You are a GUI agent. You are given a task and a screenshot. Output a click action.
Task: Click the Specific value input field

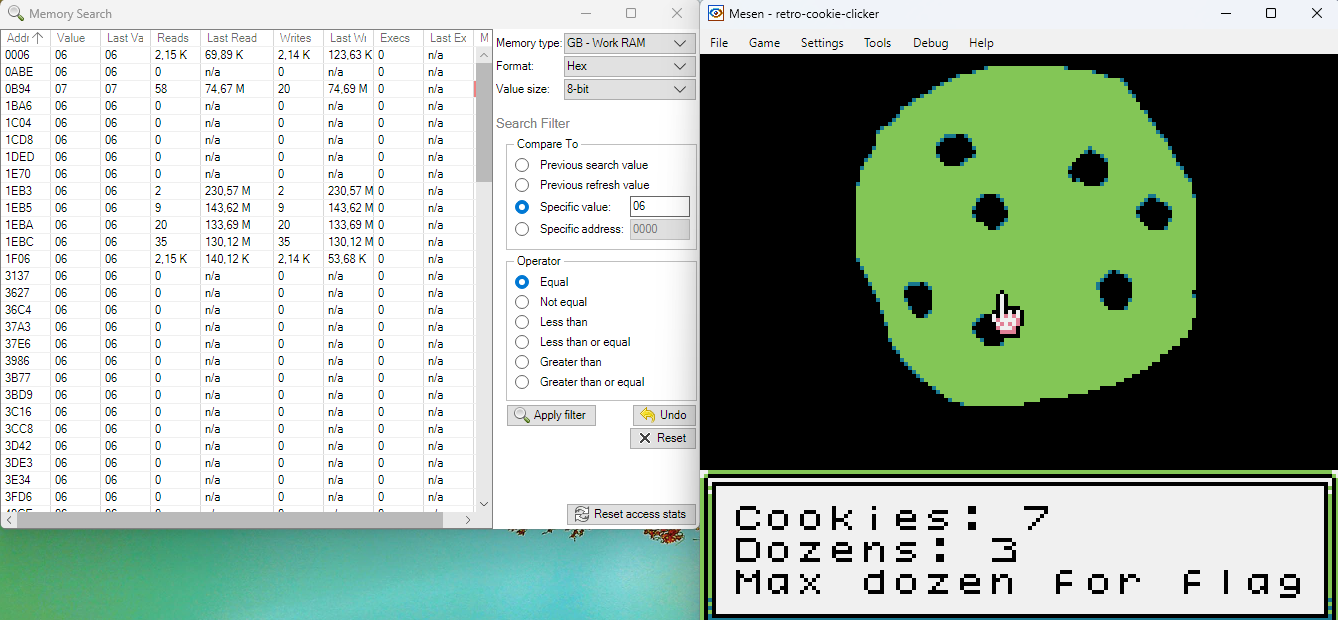(x=659, y=207)
